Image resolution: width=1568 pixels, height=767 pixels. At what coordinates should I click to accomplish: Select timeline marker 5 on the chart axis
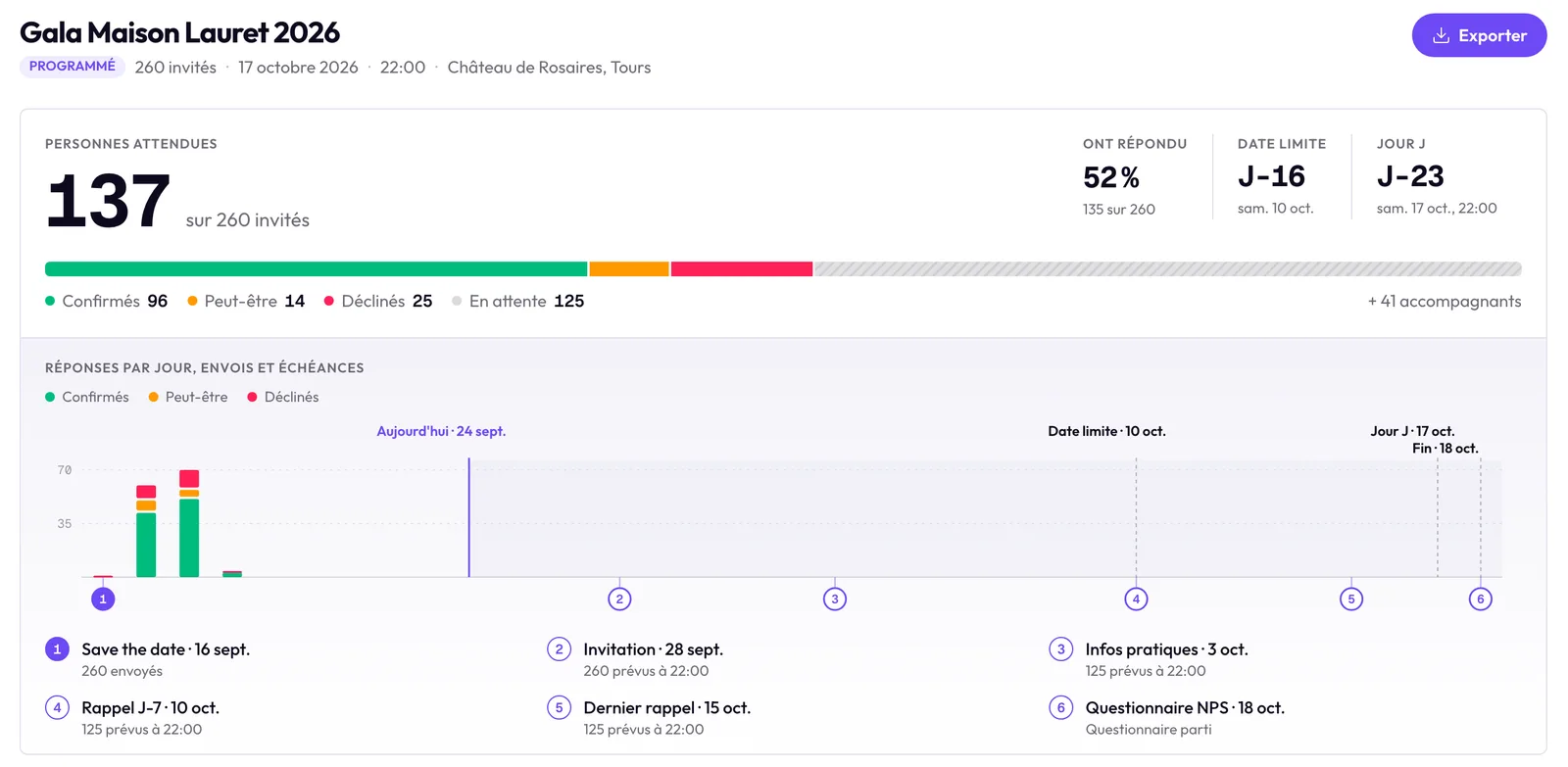(1351, 599)
